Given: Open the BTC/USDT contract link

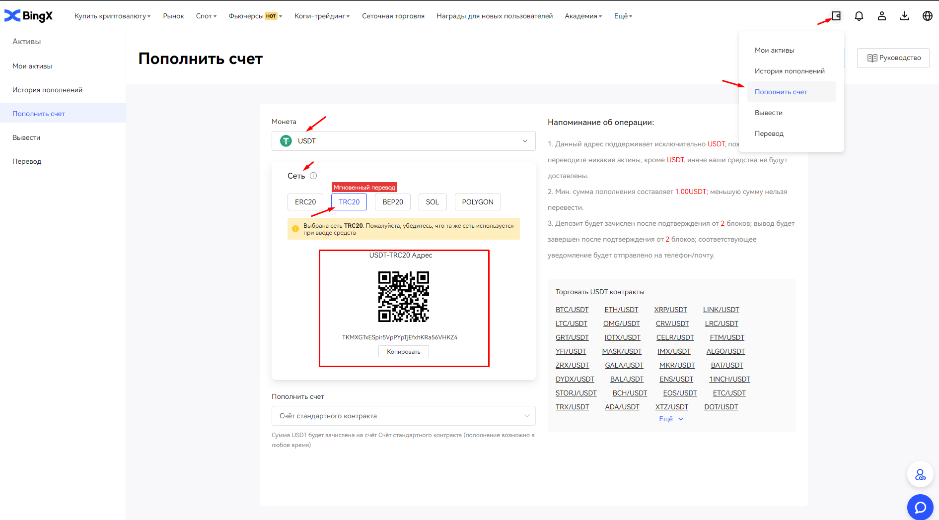Looking at the screenshot, I should pyautogui.click(x=572, y=310).
